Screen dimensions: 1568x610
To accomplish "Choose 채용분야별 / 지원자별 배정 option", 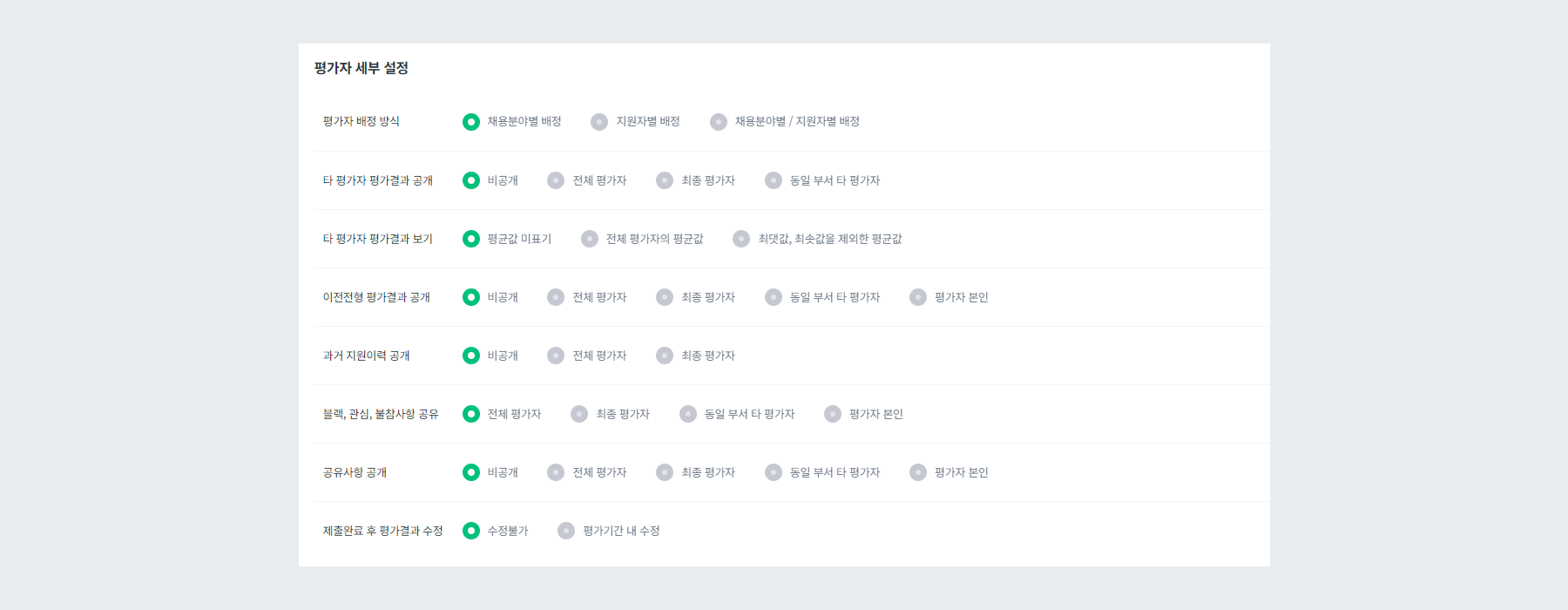I will tap(719, 122).
